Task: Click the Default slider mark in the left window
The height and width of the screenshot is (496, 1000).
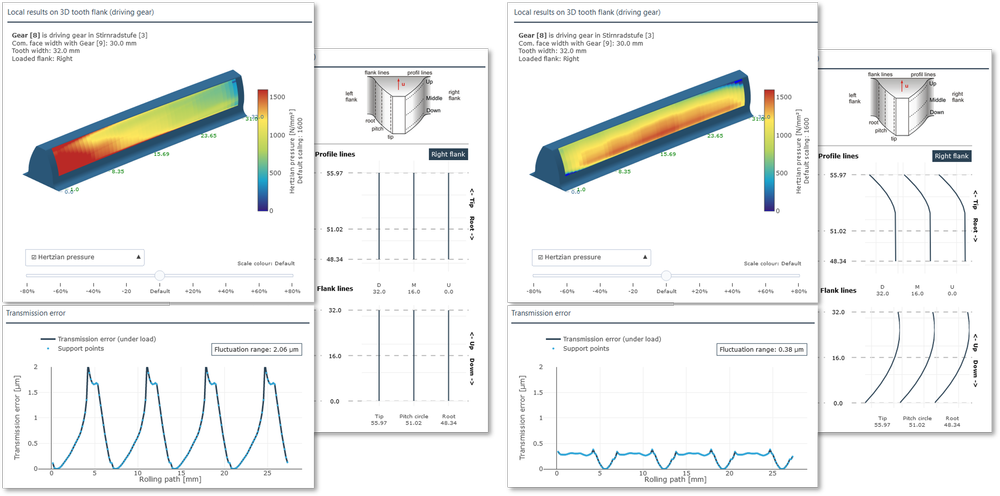Action: [x=159, y=291]
